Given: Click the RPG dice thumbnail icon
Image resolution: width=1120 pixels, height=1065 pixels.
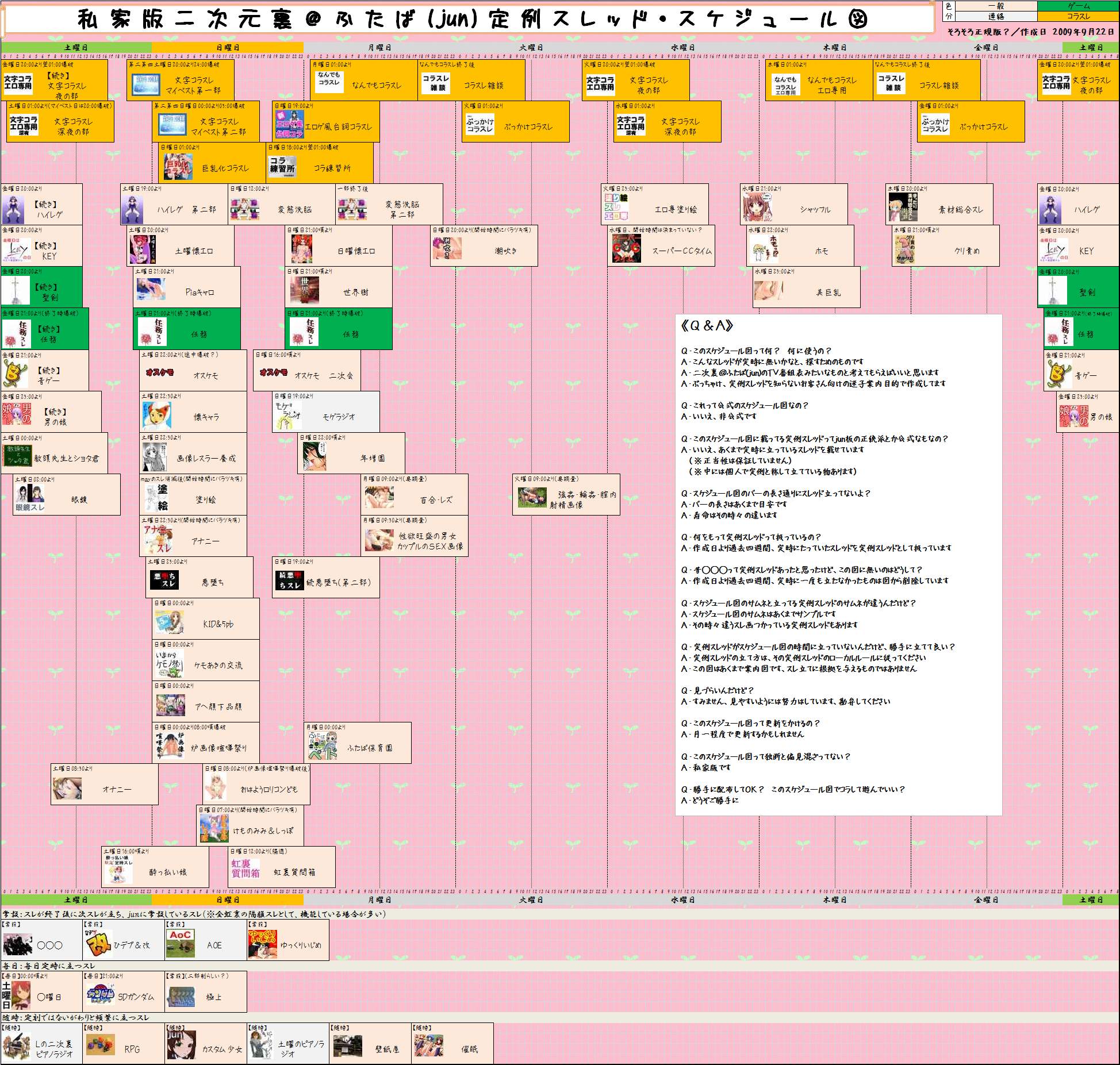Looking at the screenshot, I should tap(100, 1045).
